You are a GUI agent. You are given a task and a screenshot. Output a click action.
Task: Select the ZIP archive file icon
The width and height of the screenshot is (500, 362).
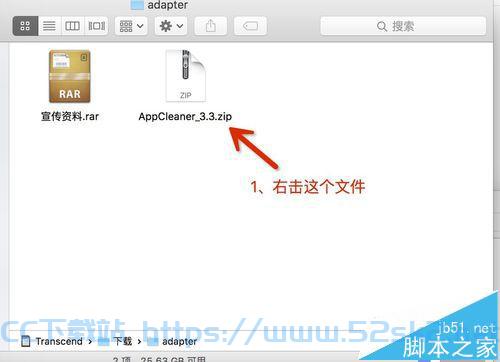186,76
